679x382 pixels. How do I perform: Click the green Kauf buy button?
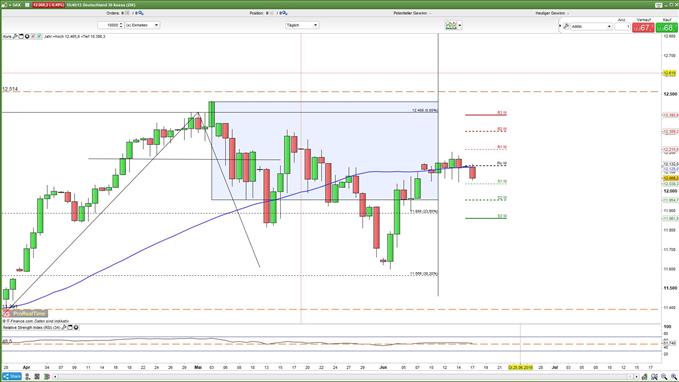[666, 28]
